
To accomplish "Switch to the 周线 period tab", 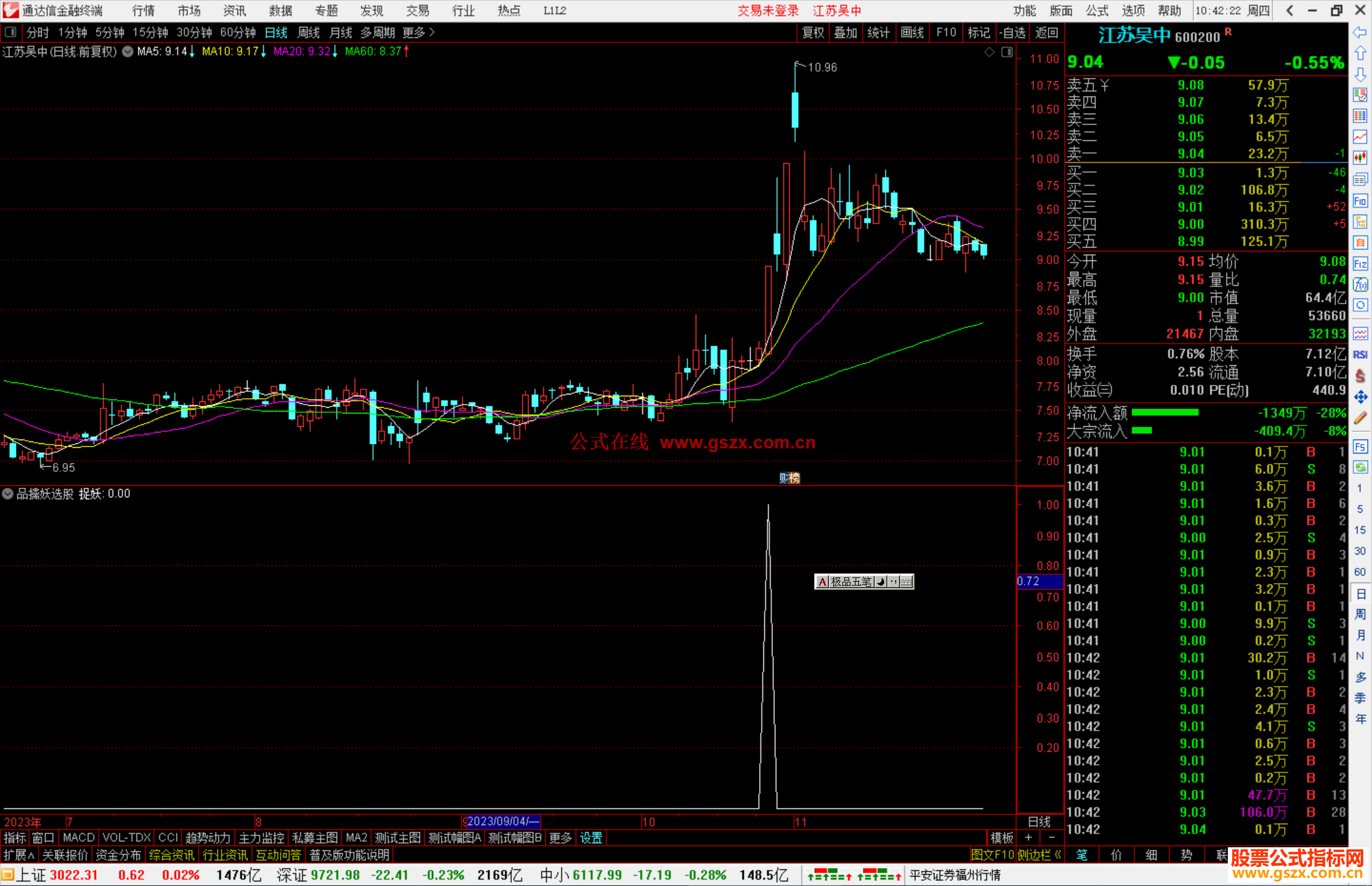I will [x=309, y=32].
